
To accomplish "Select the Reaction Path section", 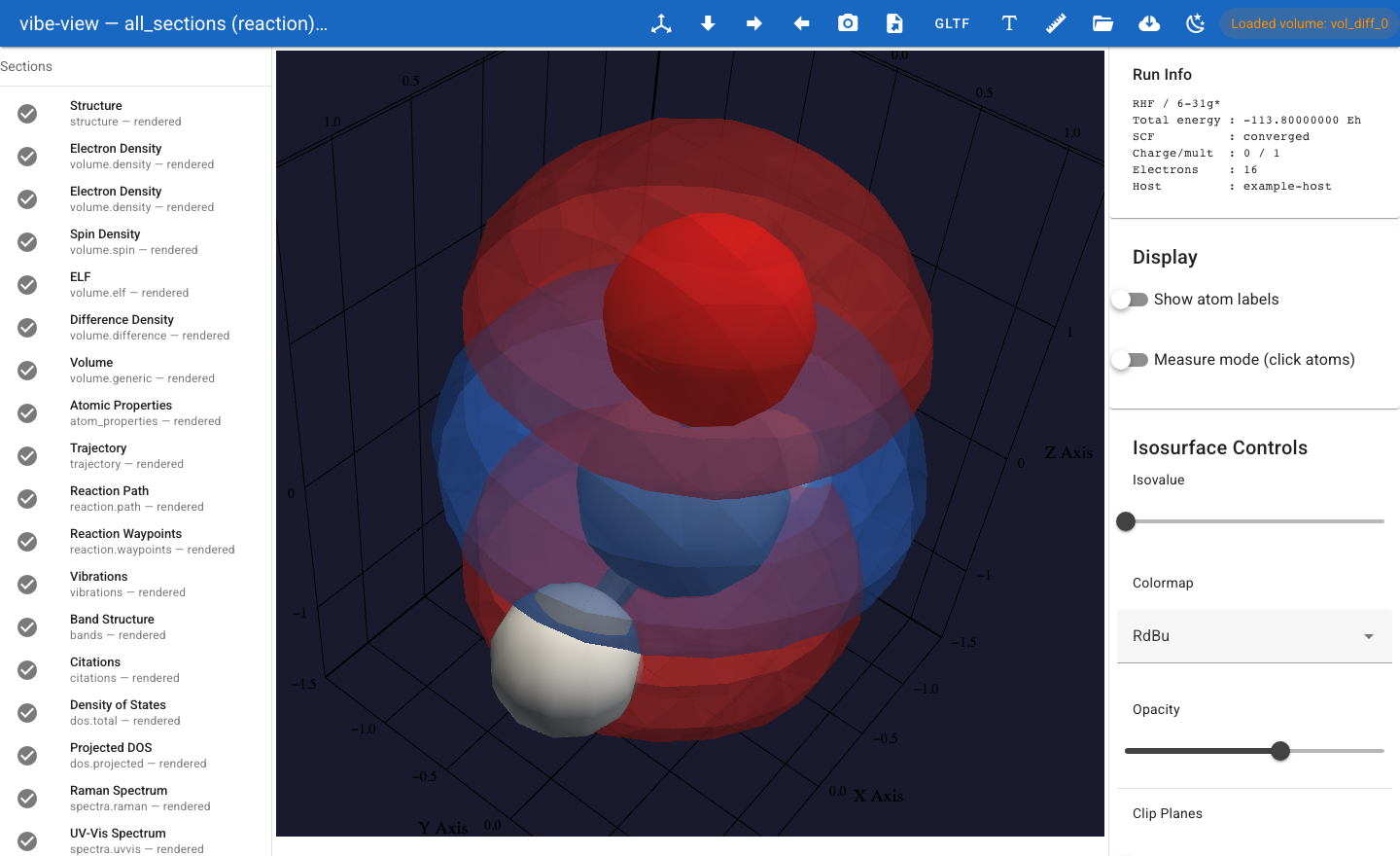I will [x=135, y=499].
